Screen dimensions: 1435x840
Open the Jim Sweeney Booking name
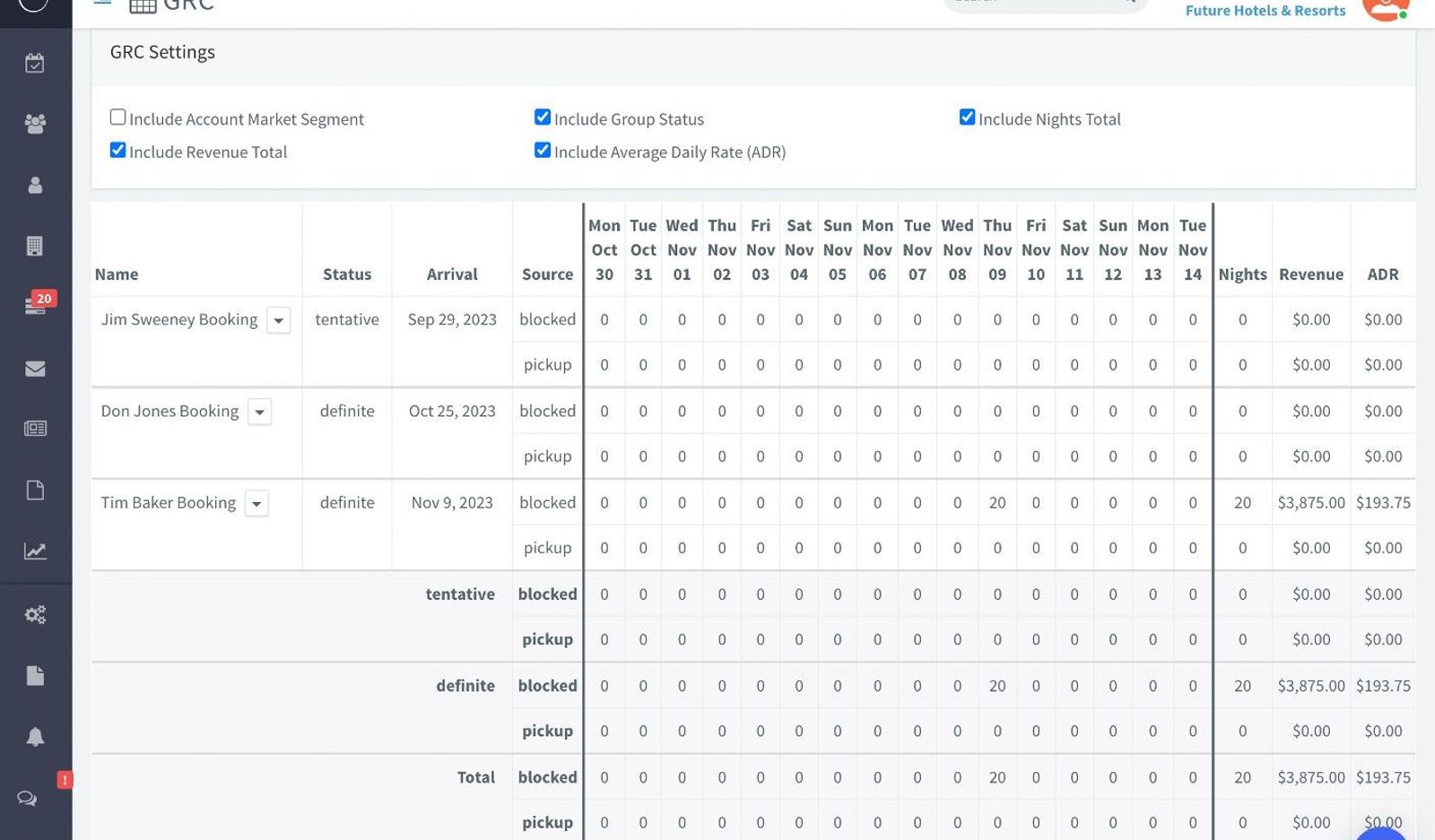click(179, 319)
